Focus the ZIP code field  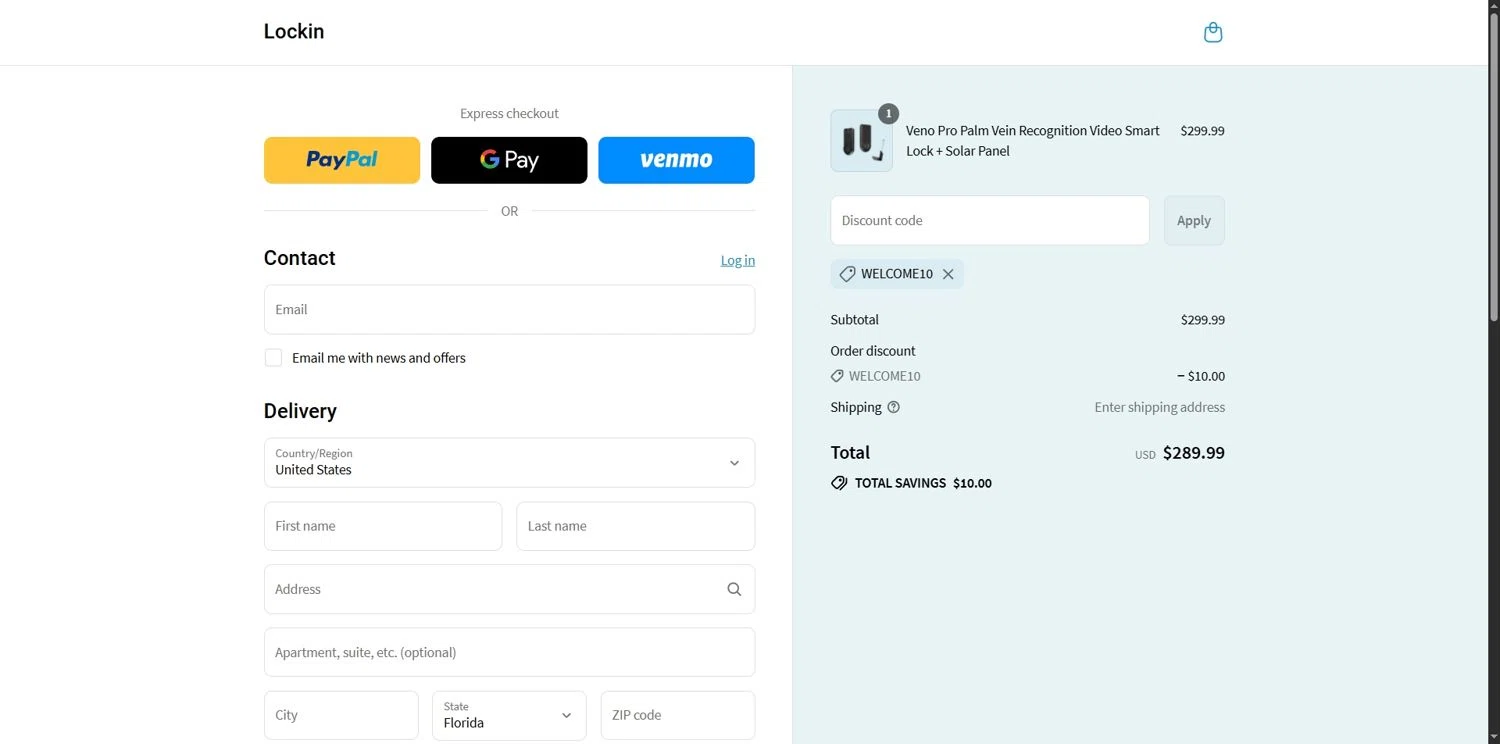[x=678, y=715]
